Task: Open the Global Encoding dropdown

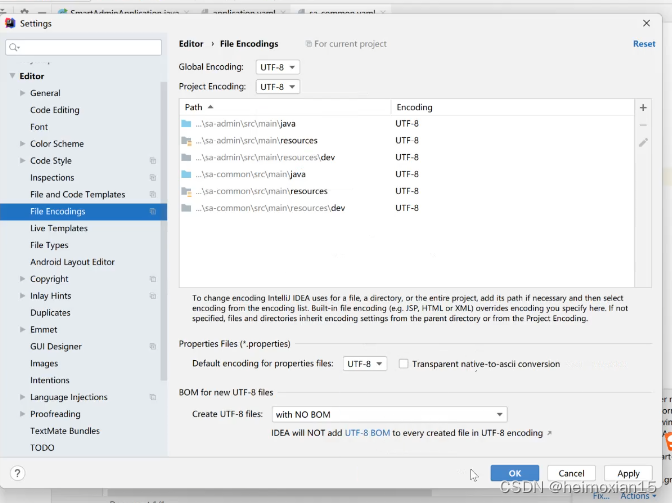Action: pyautogui.click(x=278, y=67)
